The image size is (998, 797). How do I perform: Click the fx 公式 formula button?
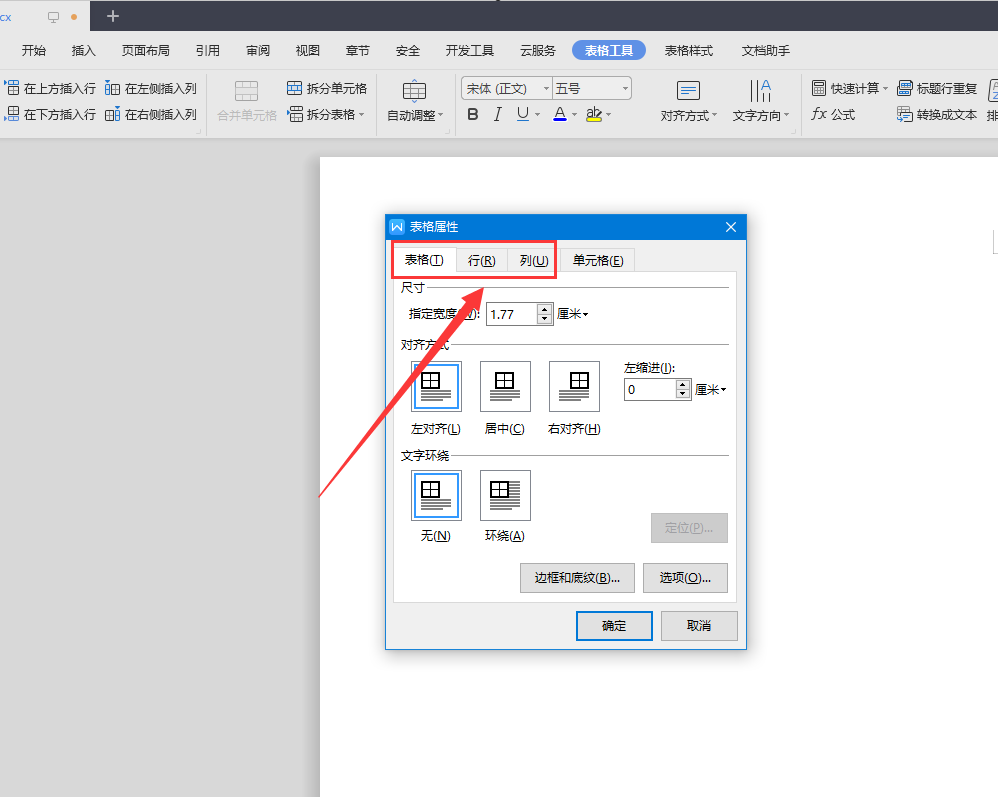click(x=833, y=115)
